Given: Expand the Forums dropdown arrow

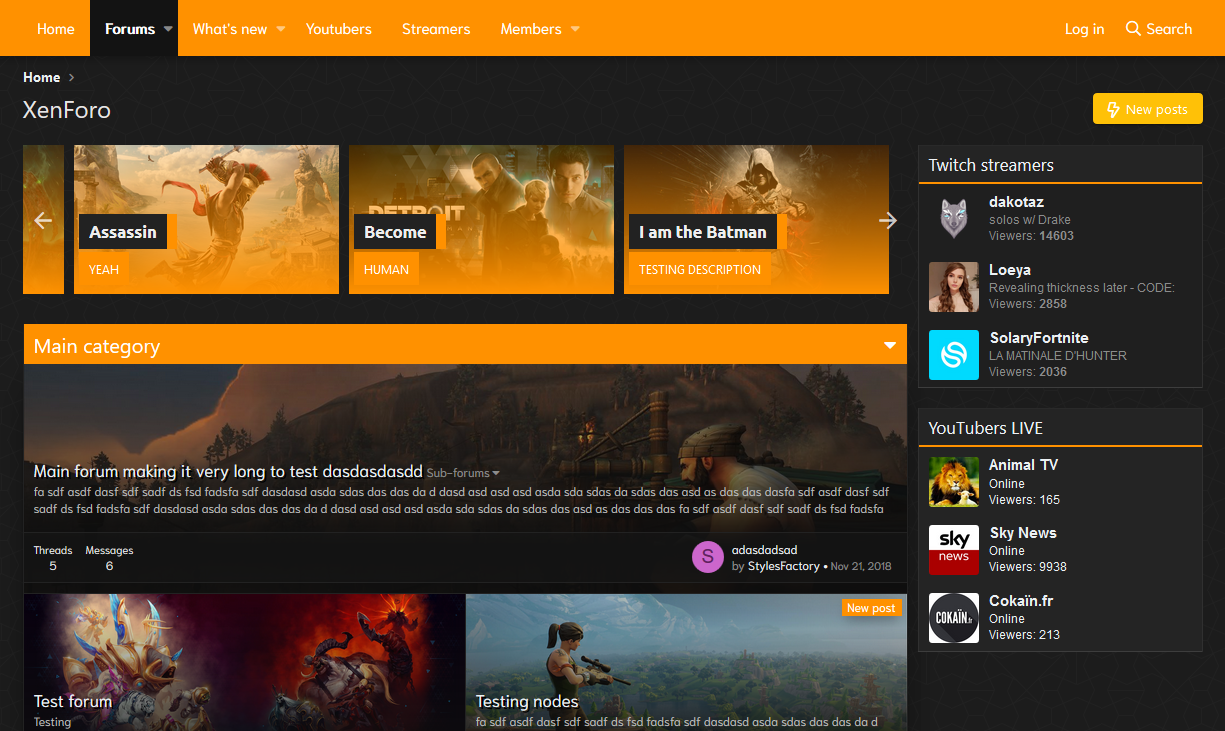Looking at the screenshot, I should point(168,29).
